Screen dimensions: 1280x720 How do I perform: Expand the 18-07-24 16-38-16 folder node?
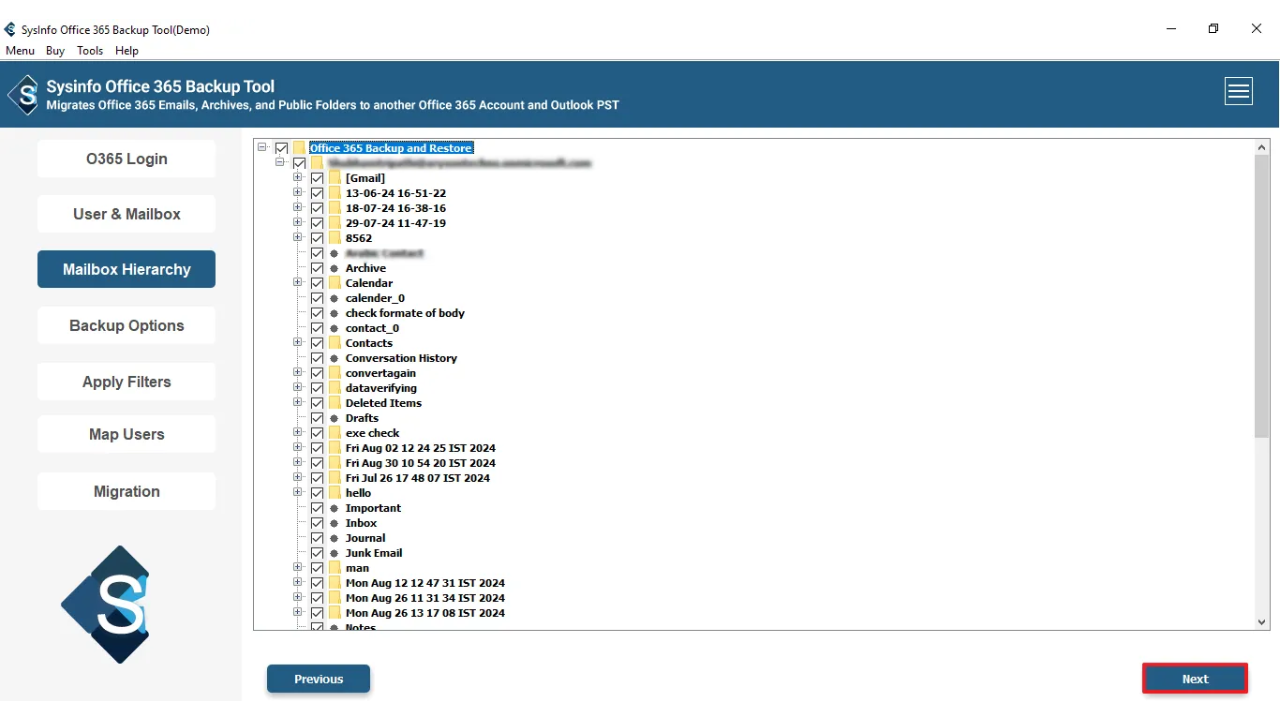pyautogui.click(x=298, y=207)
